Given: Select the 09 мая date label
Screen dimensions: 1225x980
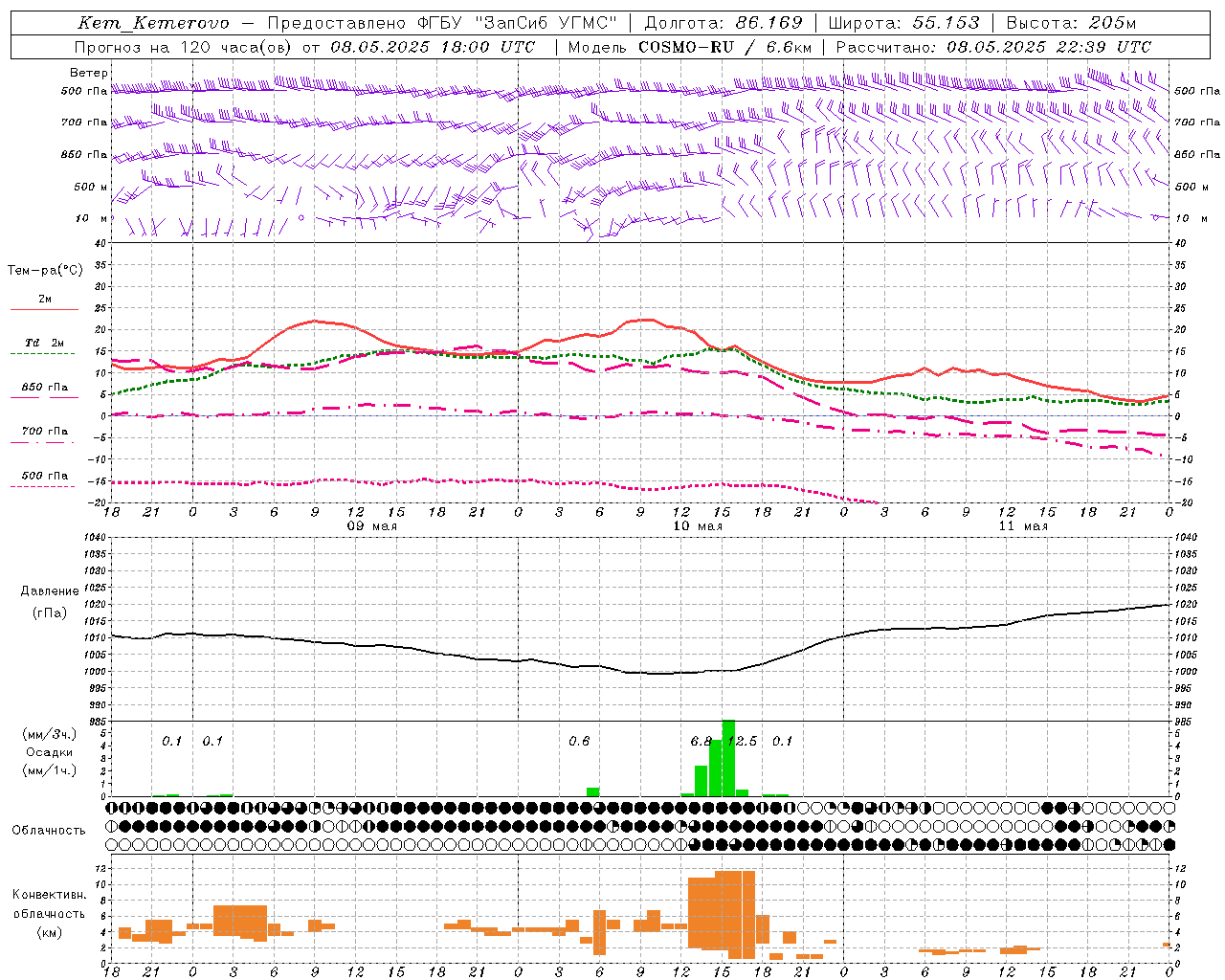Looking at the screenshot, I should [x=371, y=526].
